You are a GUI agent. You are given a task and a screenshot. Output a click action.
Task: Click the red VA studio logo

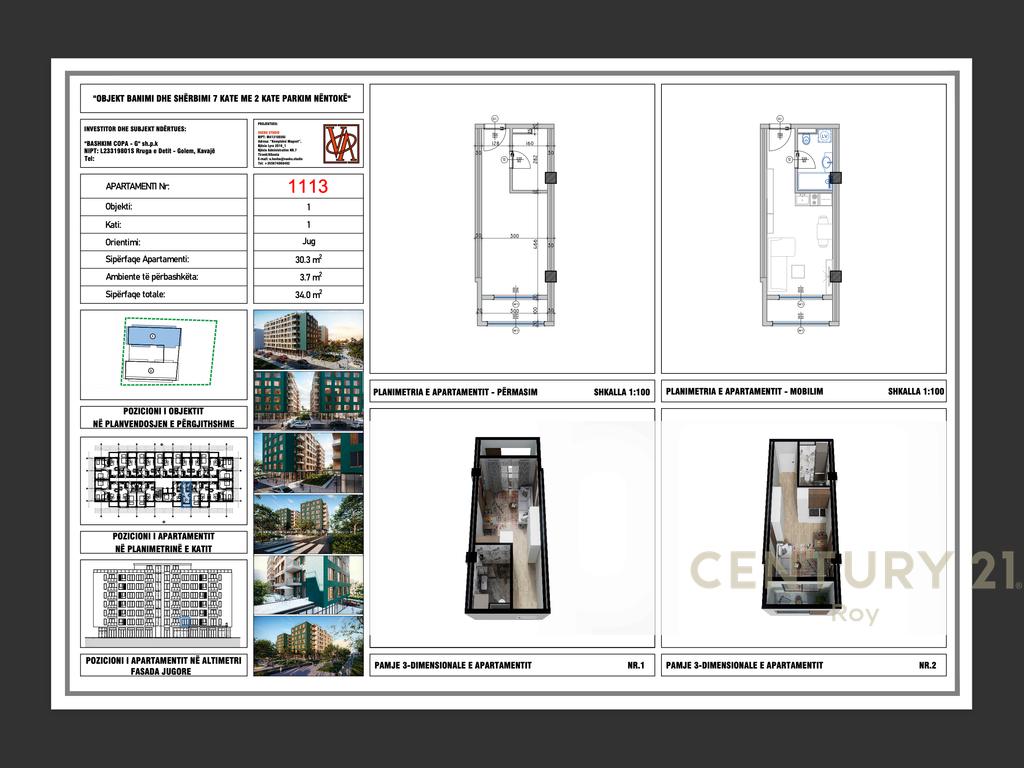[342, 143]
